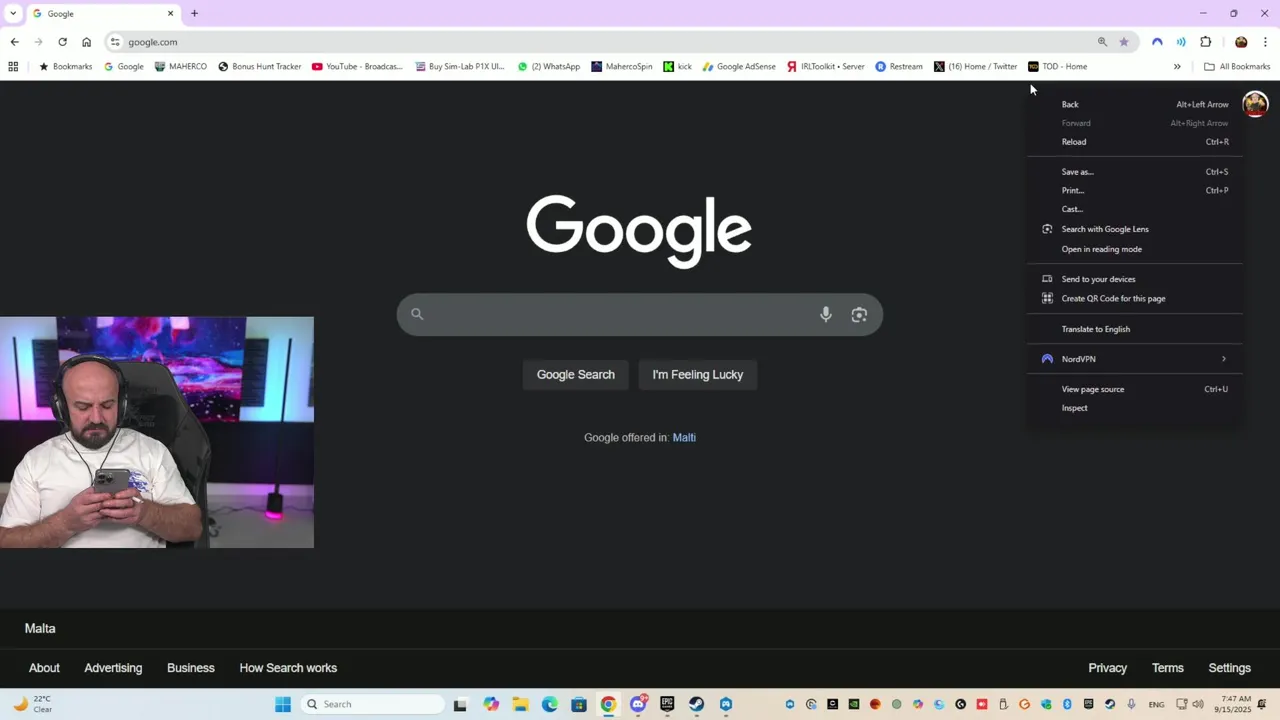Open File Explorer from the taskbar

click(x=520, y=704)
